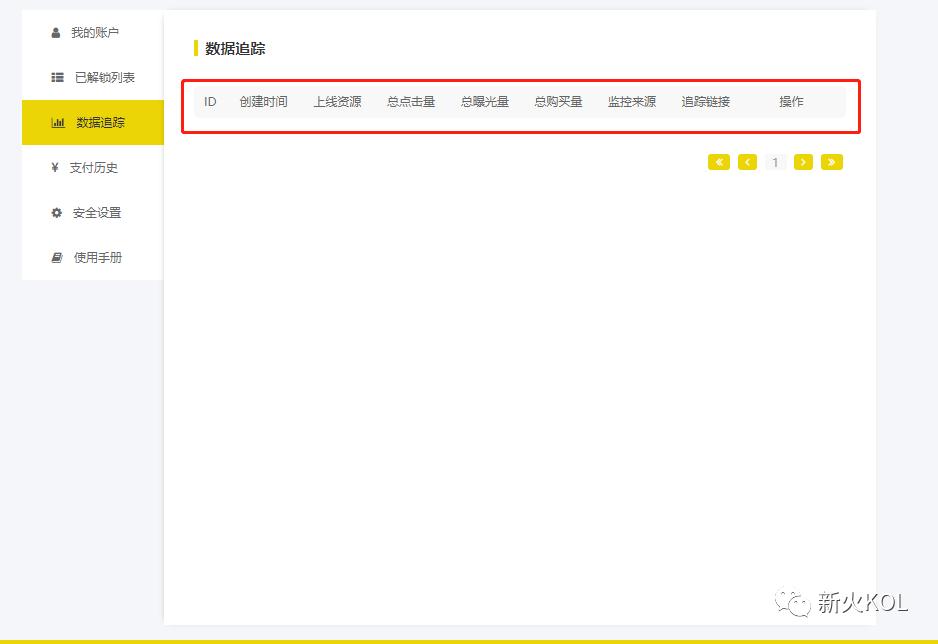Open 已解锁列表 in the sidebar
This screenshot has width=938, height=644.
click(x=93, y=77)
